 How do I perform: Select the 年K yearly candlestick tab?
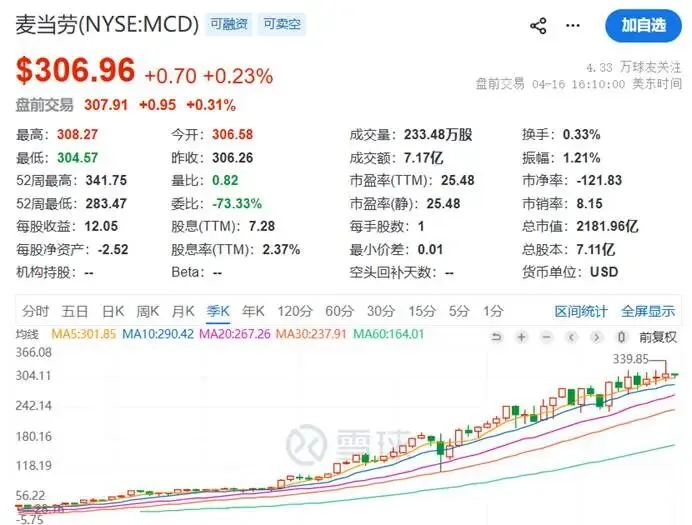[x=253, y=311]
